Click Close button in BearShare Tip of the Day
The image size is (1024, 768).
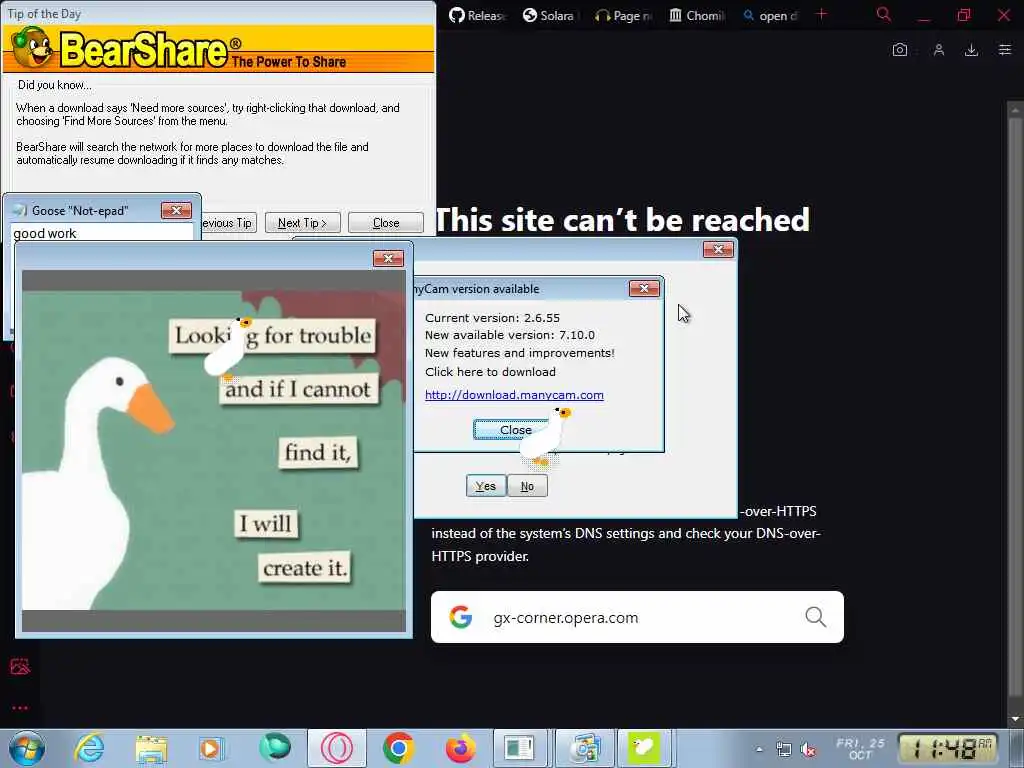point(386,223)
